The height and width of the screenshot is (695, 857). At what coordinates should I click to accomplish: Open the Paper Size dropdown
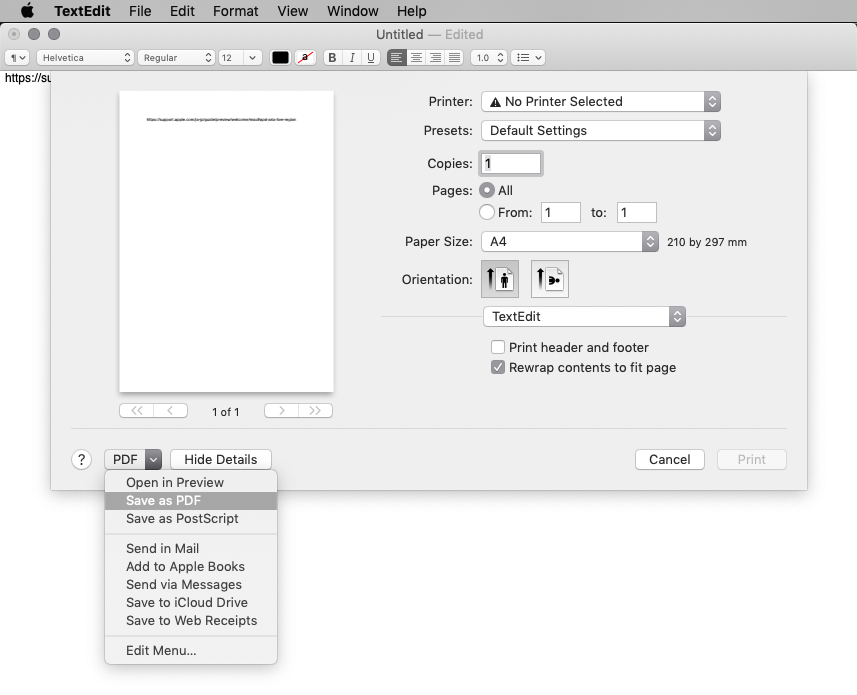point(569,241)
